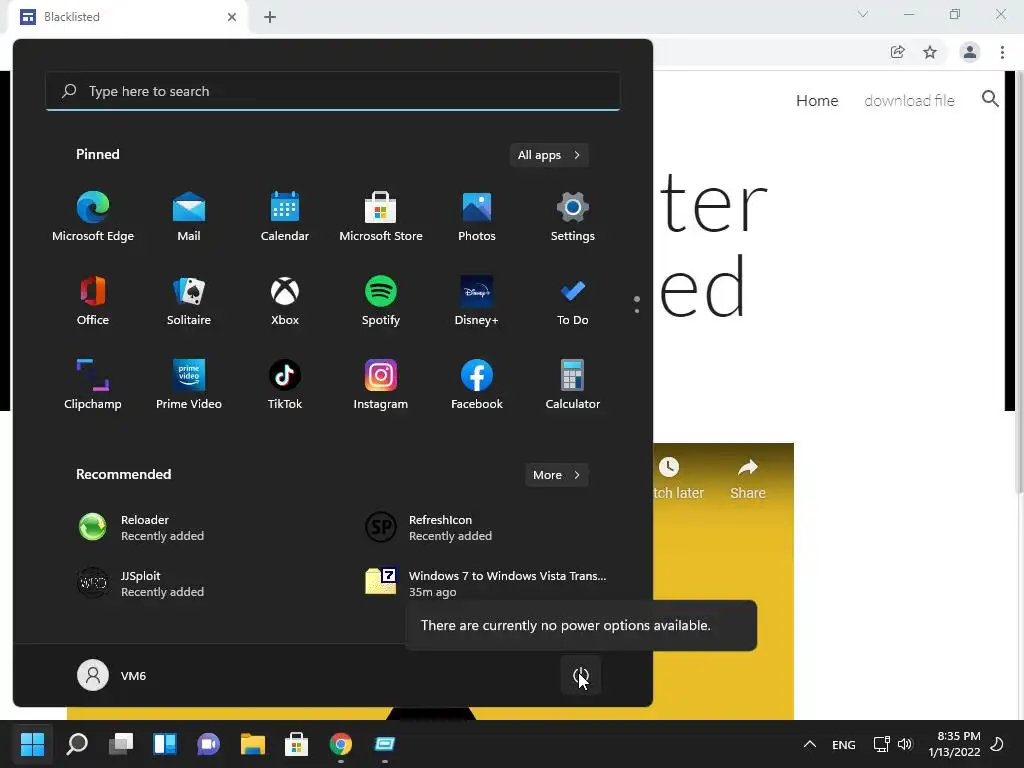Viewport: 1024px width, 768px height.
Task: Click the Type here to search field
Action: point(333,91)
